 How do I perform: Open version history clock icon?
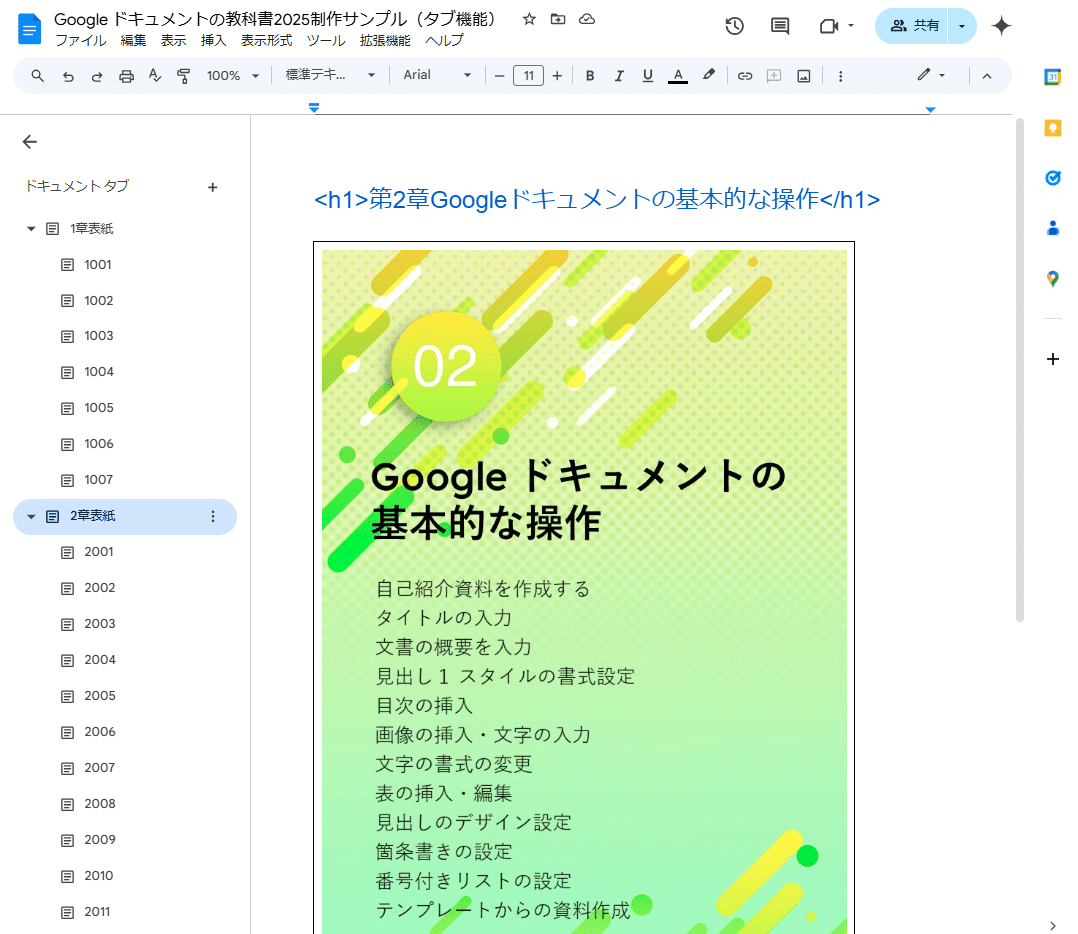click(734, 26)
